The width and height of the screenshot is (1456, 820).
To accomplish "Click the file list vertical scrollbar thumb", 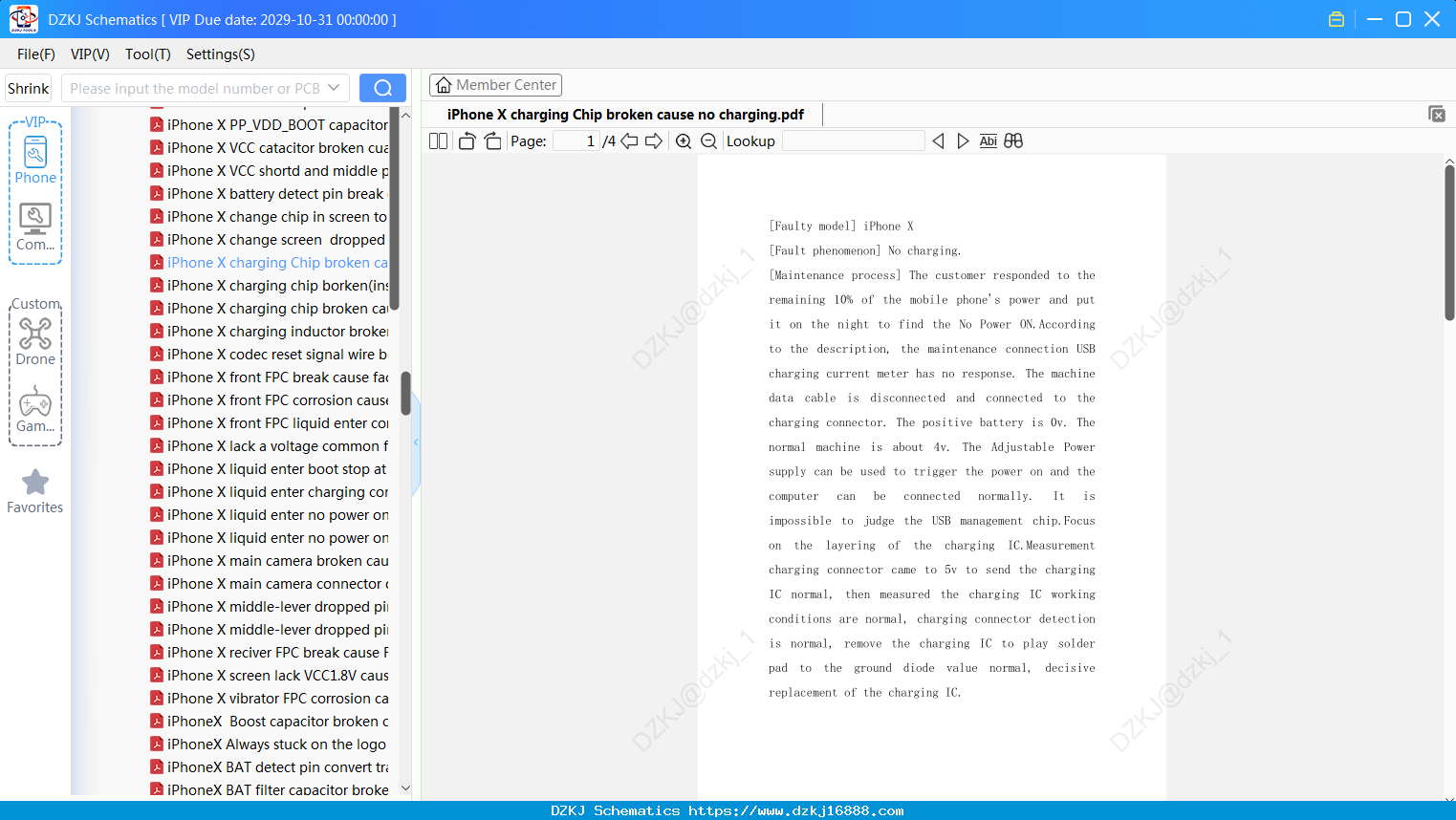I will (x=405, y=393).
